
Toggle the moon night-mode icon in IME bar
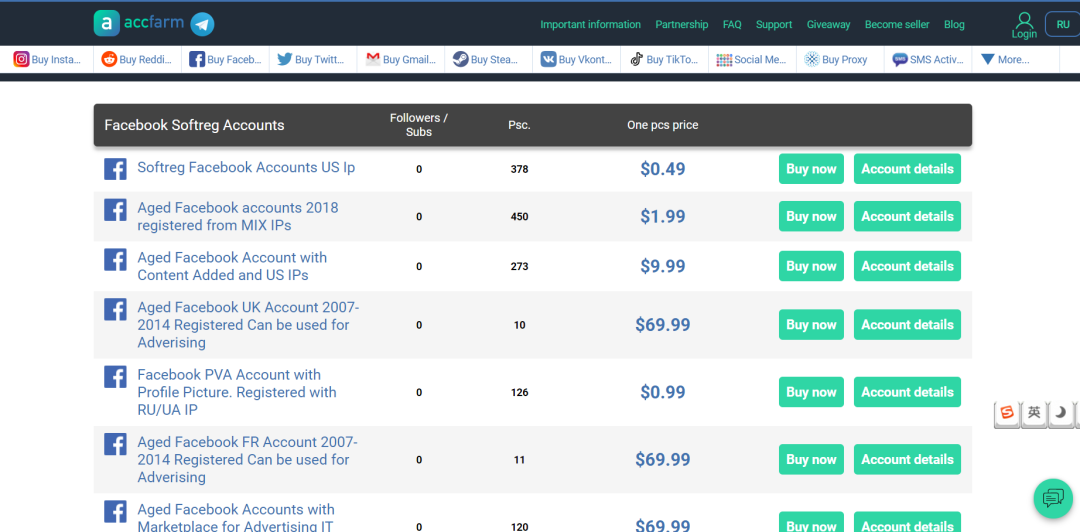pos(1061,412)
